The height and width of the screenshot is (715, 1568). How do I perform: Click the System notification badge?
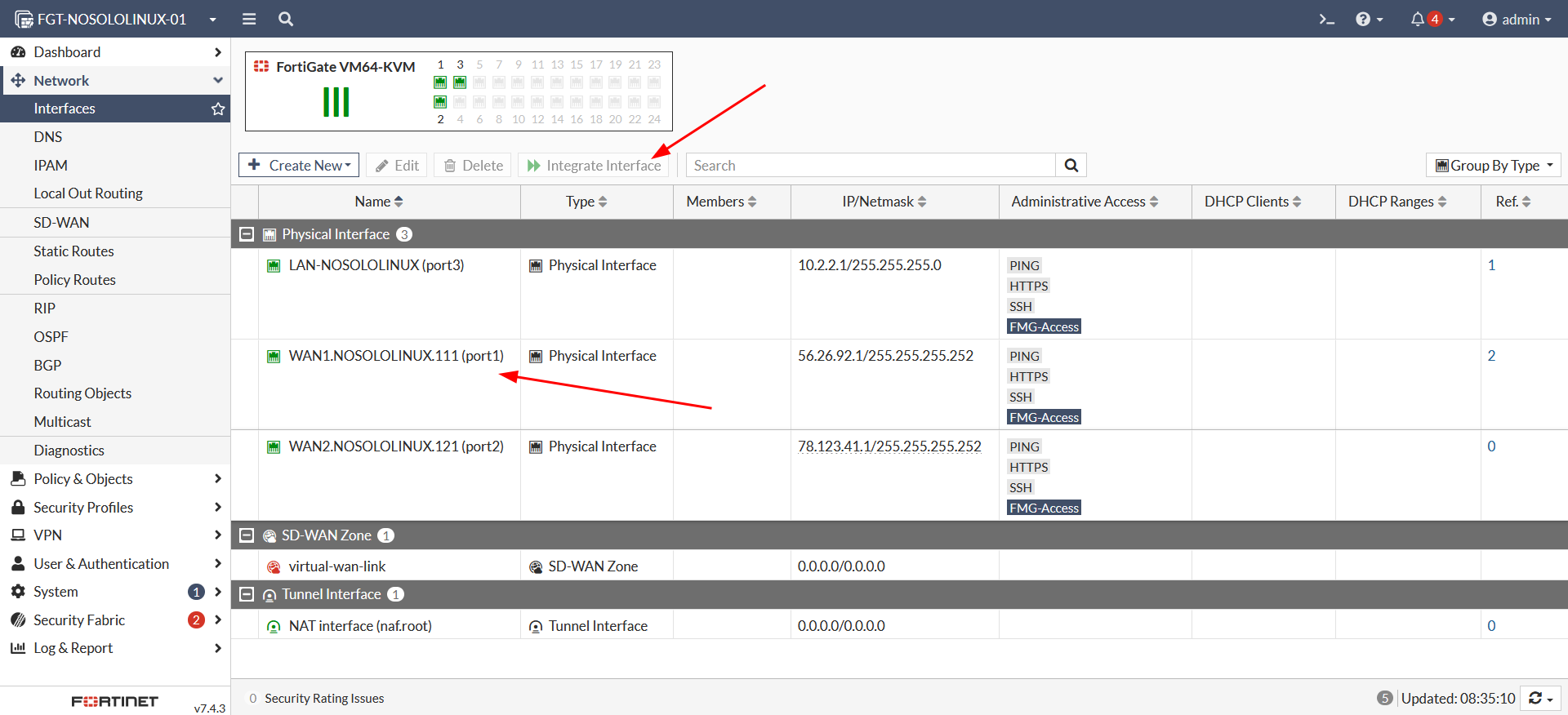pos(196,592)
